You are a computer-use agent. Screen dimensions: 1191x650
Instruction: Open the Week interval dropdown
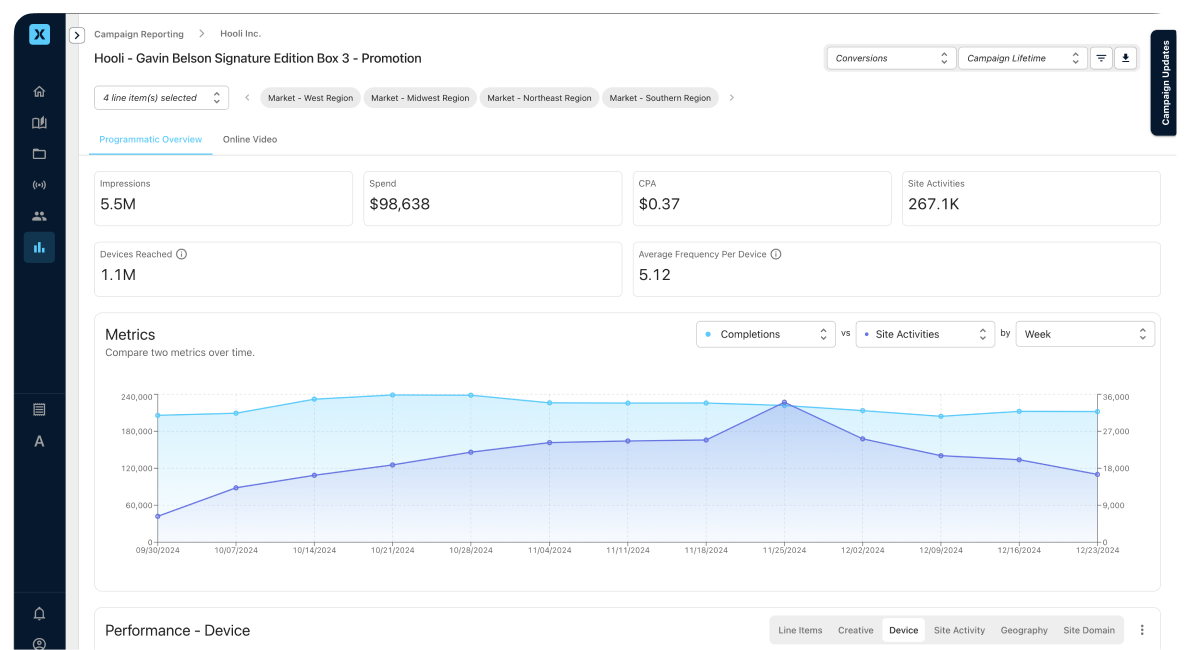tap(1085, 334)
